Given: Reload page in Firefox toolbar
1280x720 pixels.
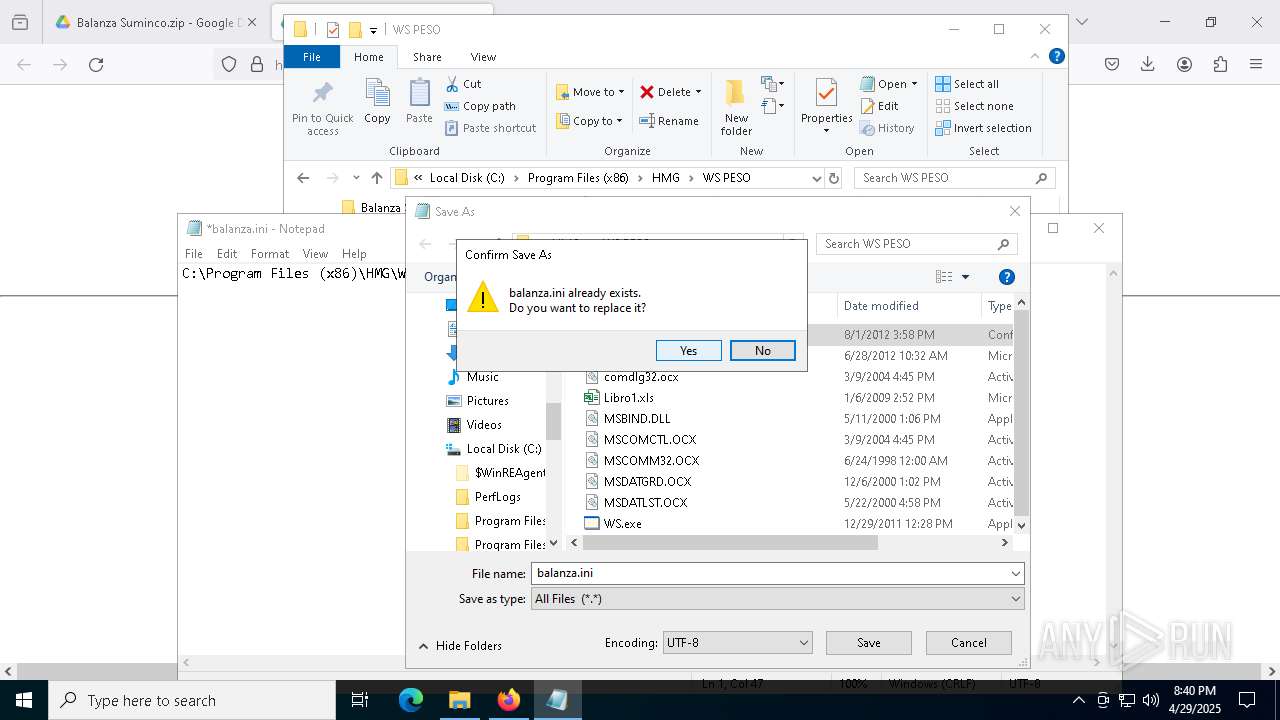Looking at the screenshot, I should coord(96,65).
